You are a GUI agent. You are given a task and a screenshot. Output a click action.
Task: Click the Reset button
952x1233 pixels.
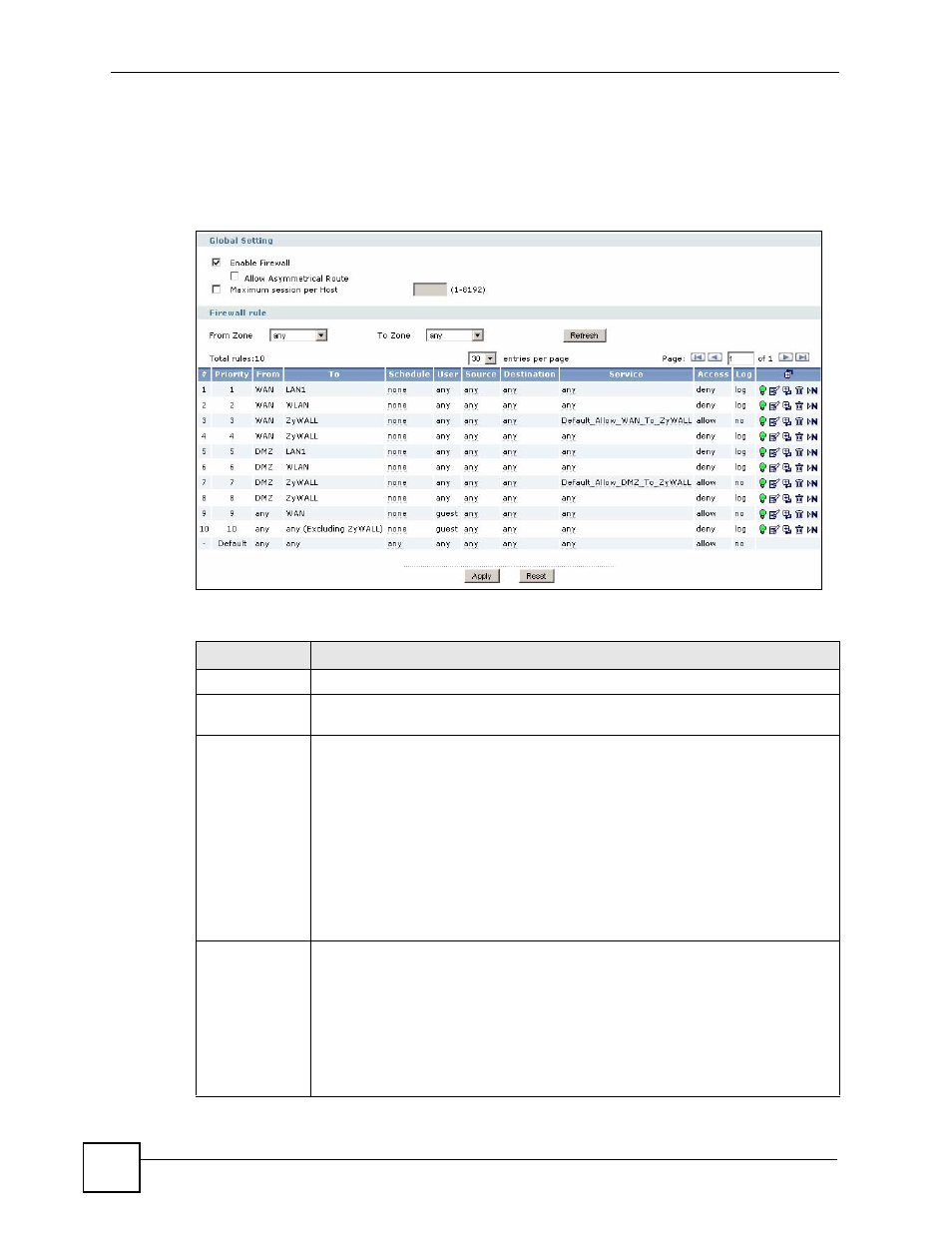[536, 576]
